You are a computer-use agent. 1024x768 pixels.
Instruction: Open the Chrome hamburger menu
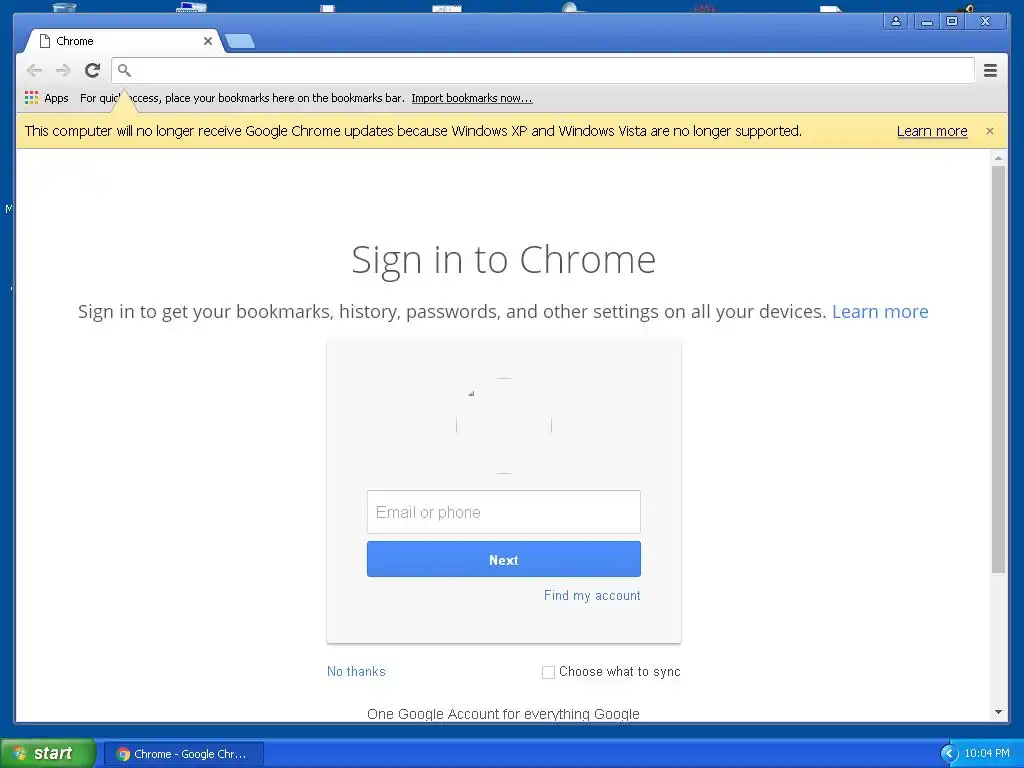990,70
